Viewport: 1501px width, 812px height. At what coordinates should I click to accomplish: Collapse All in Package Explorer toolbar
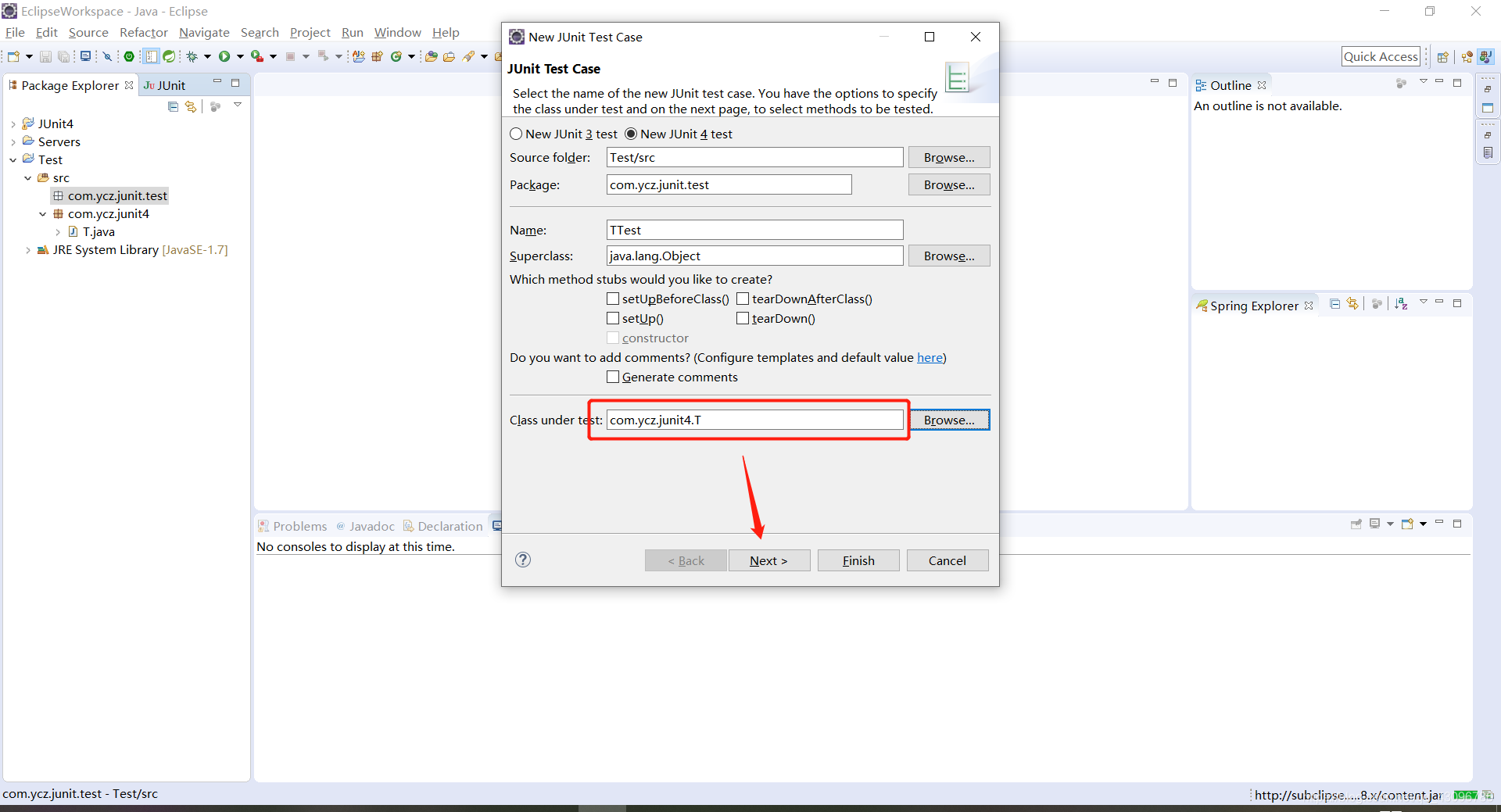[173, 106]
